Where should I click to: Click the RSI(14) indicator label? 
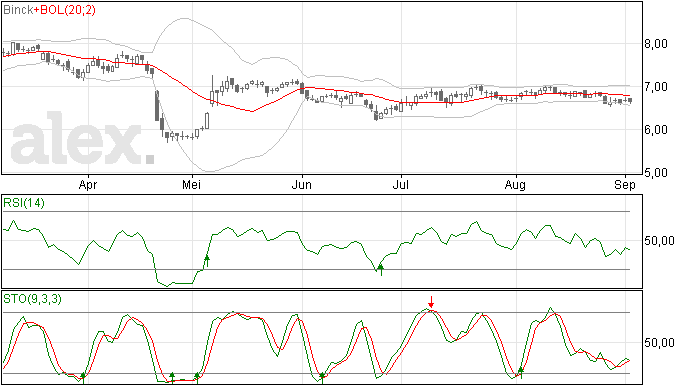24,203
